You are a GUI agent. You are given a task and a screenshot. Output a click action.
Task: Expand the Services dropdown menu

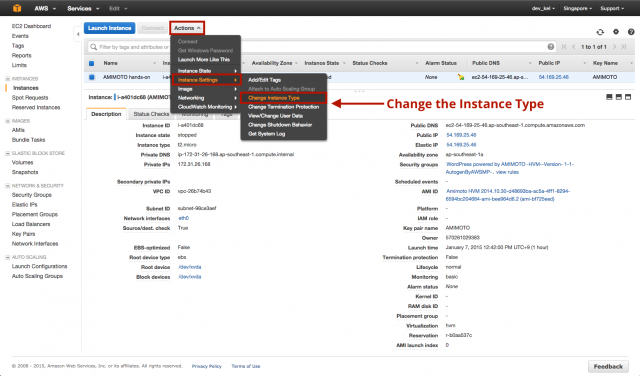click(83, 8)
